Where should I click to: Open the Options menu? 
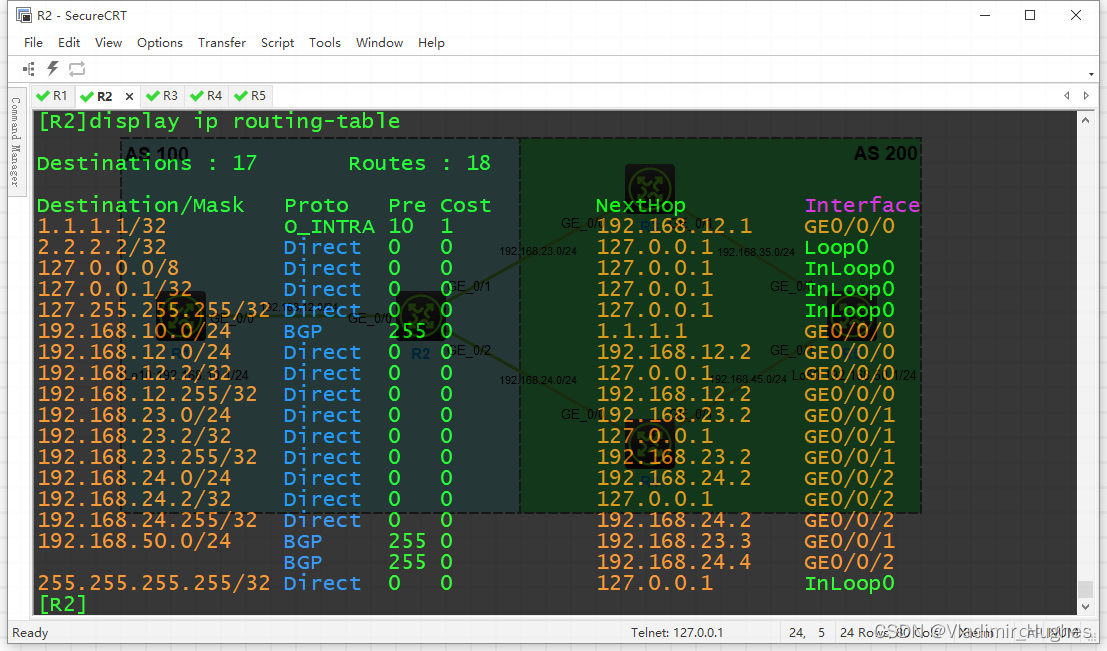(159, 42)
